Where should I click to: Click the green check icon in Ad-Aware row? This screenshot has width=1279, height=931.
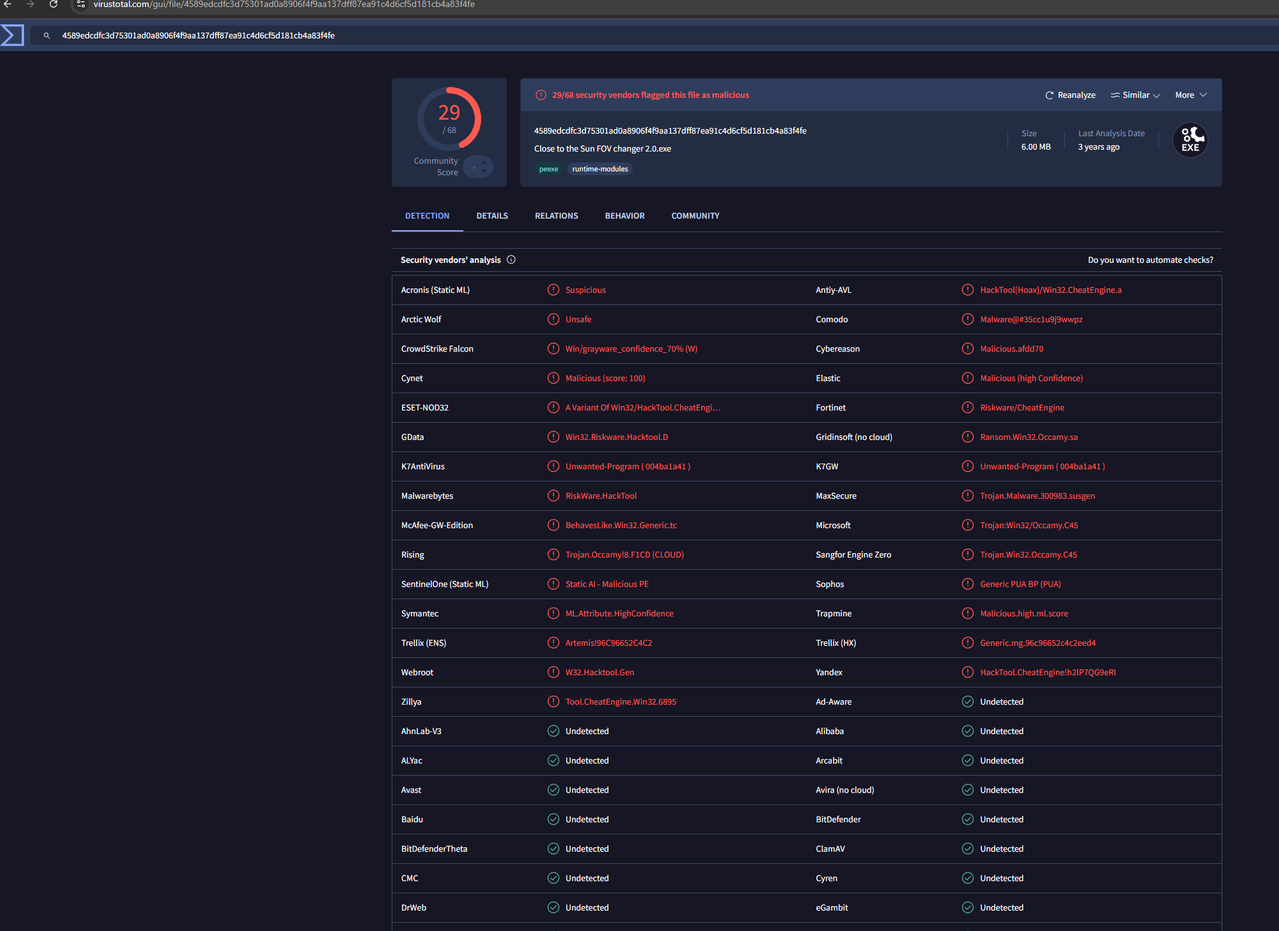pos(968,702)
